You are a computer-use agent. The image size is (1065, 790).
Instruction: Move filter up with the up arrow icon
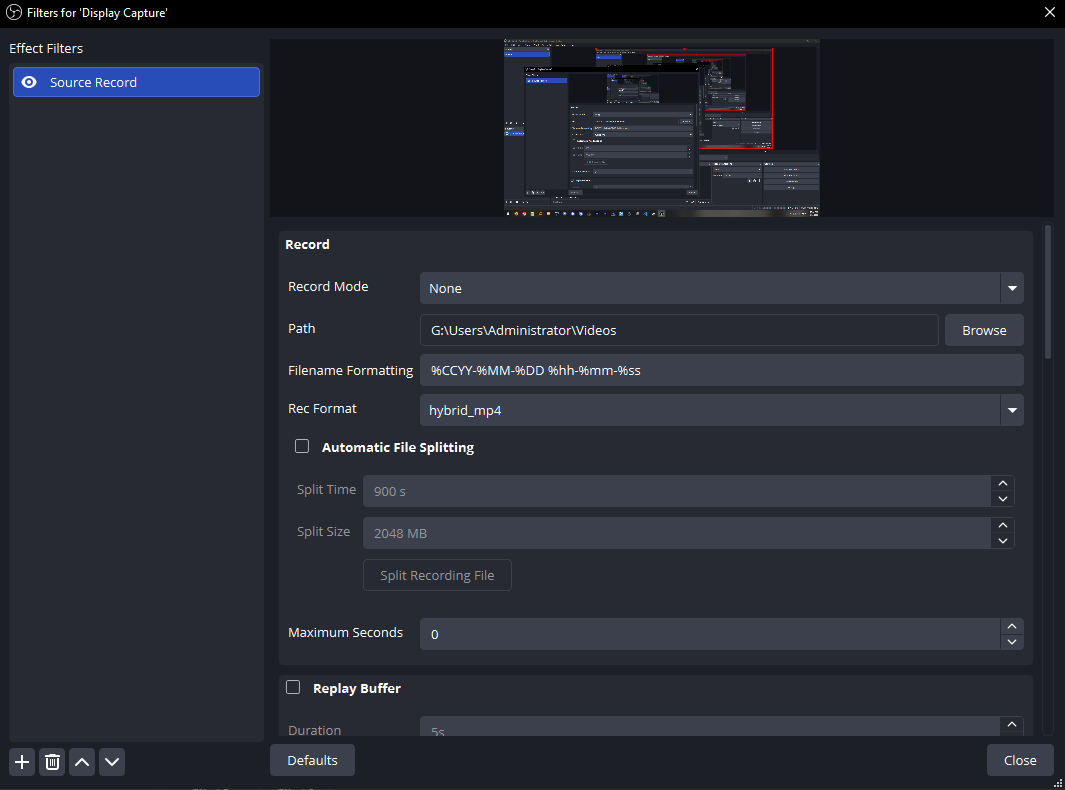82,761
